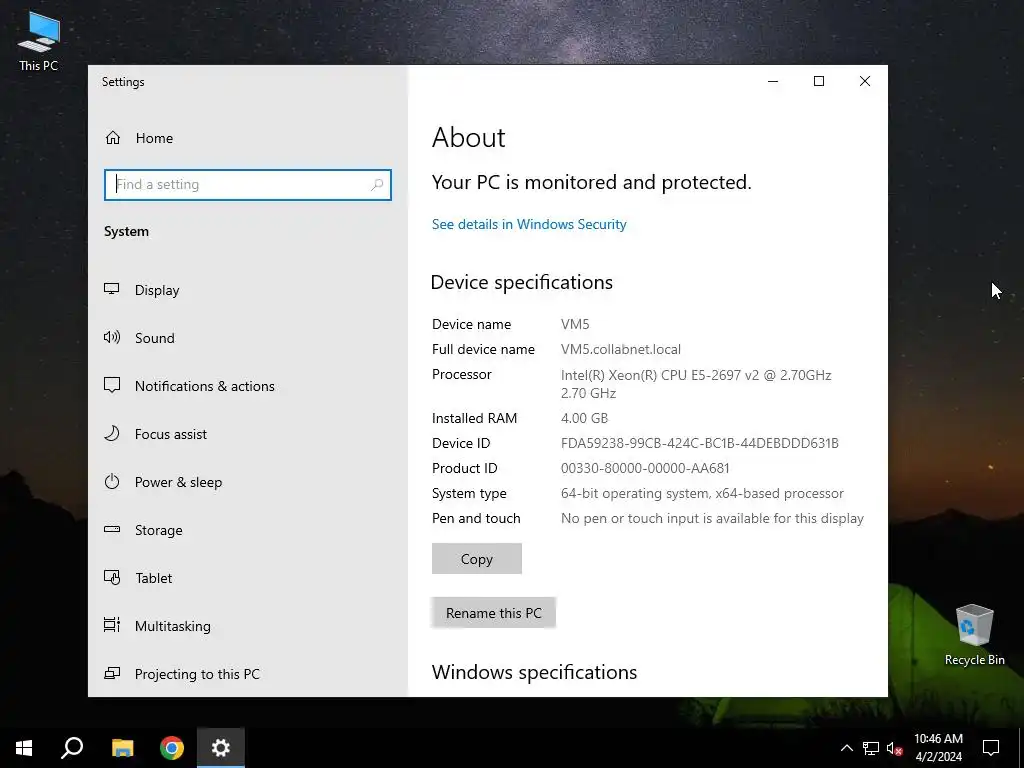1024x768 pixels.
Task: Go to Settings Home
Action: (x=154, y=138)
